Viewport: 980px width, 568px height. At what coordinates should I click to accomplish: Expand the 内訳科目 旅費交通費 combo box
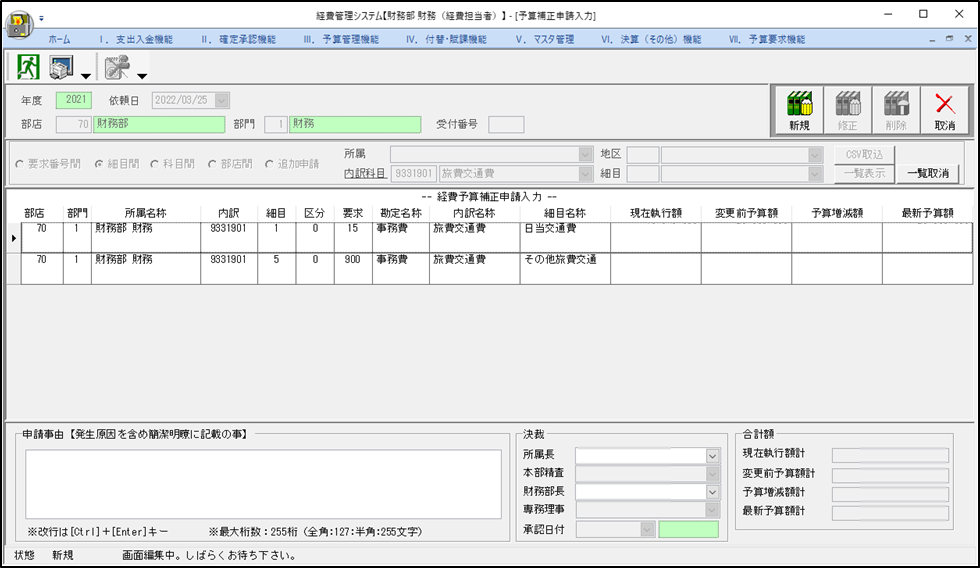coord(585,174)
